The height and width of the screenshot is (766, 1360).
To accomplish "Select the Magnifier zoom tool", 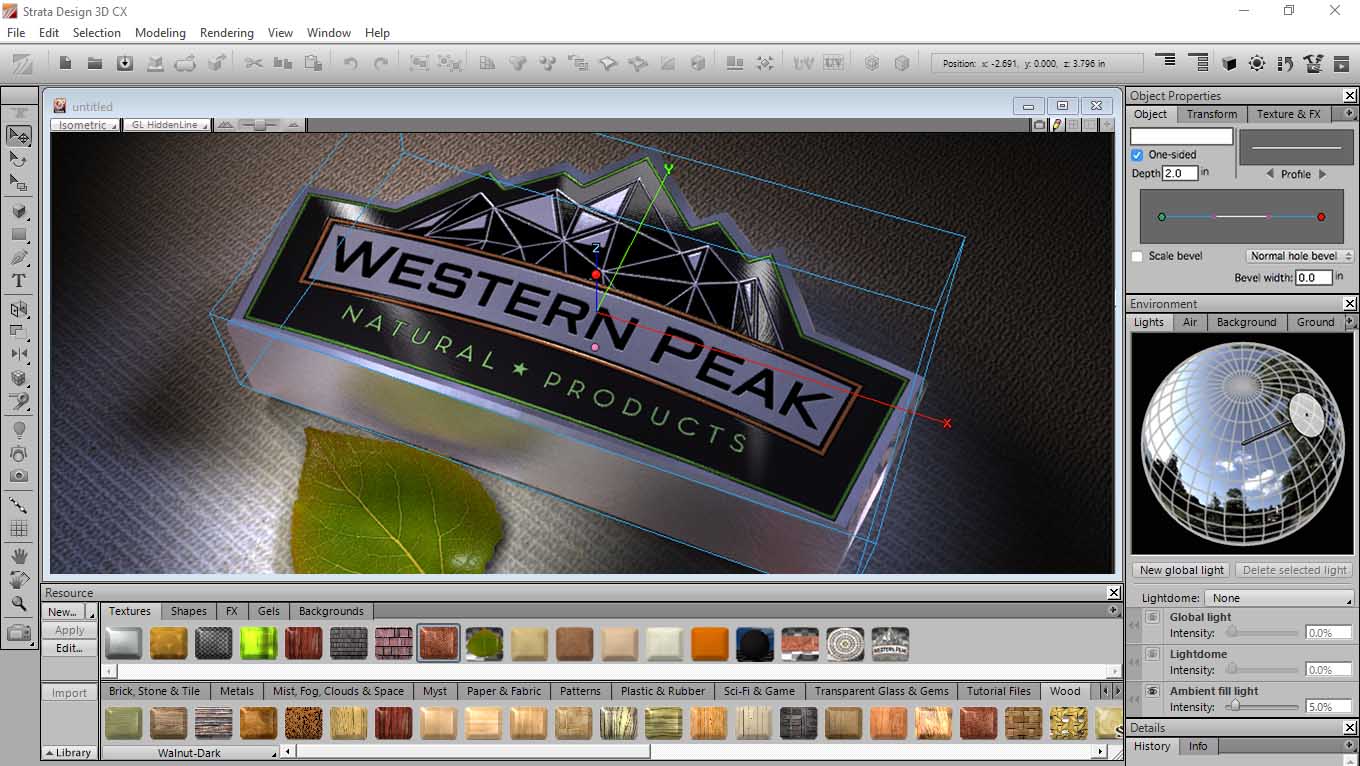I will pyautogui.click(x=18, y=604).
